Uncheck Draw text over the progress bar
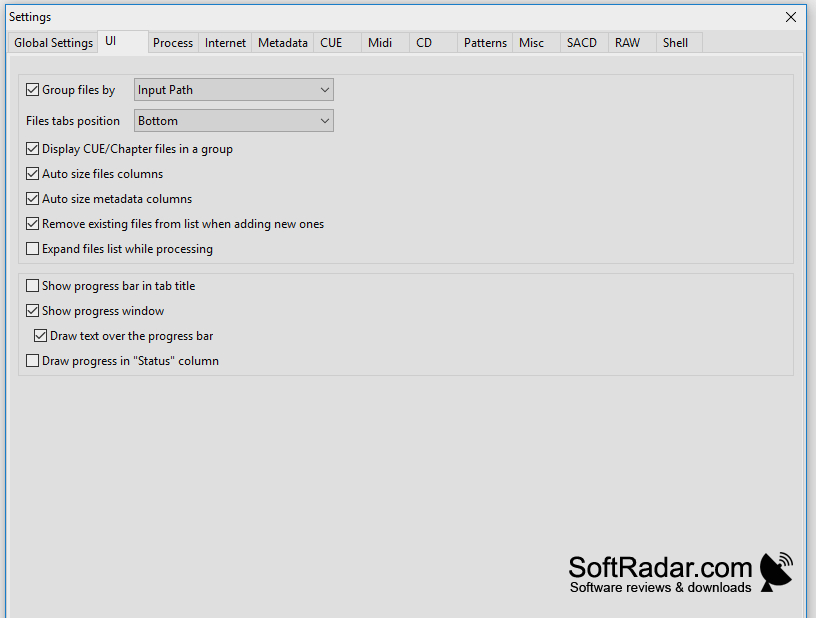Screen dimensions: 816x618 coord(41,336)
